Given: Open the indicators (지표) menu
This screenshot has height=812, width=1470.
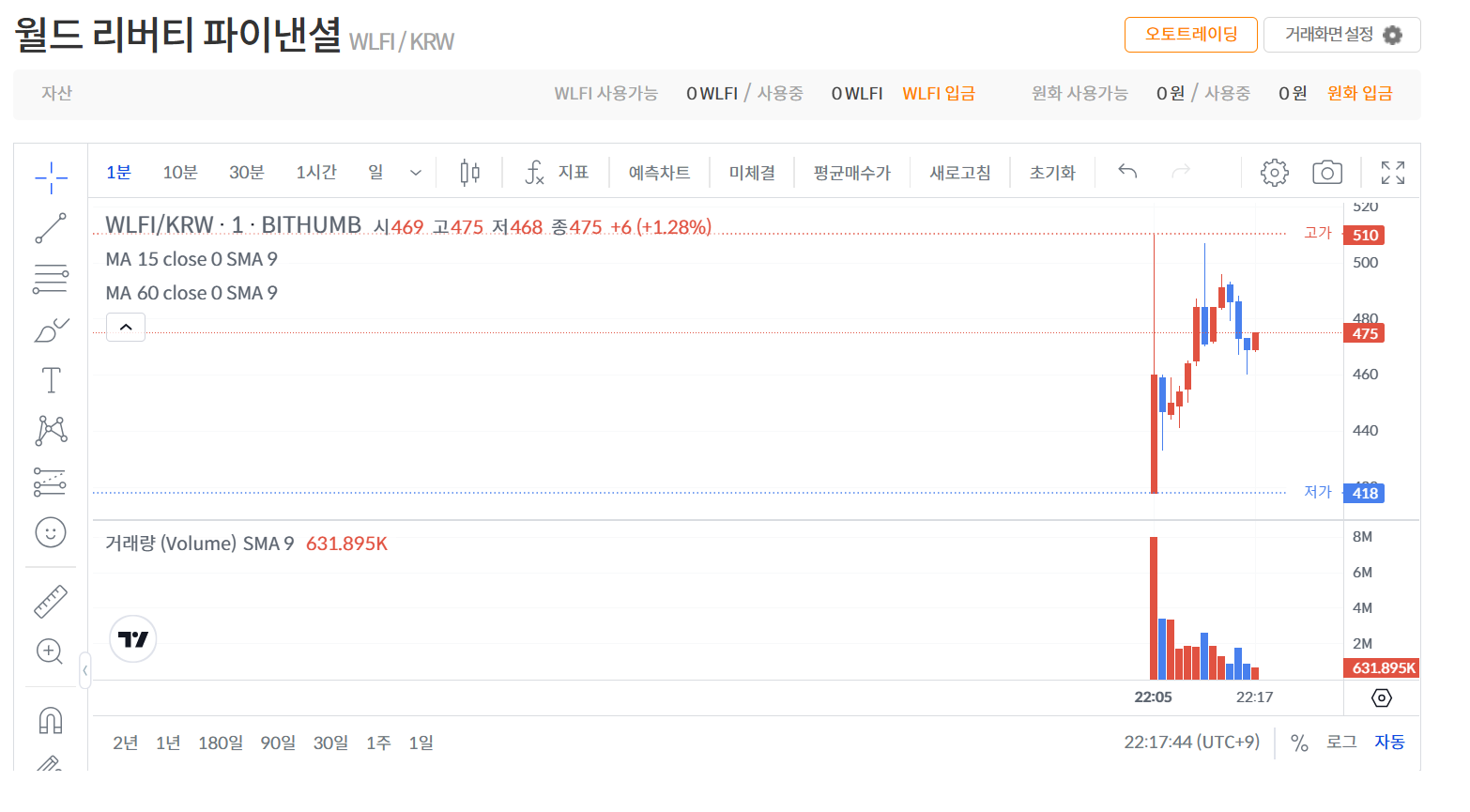Looking at the screenshot, I should click(x=557, y=173).
